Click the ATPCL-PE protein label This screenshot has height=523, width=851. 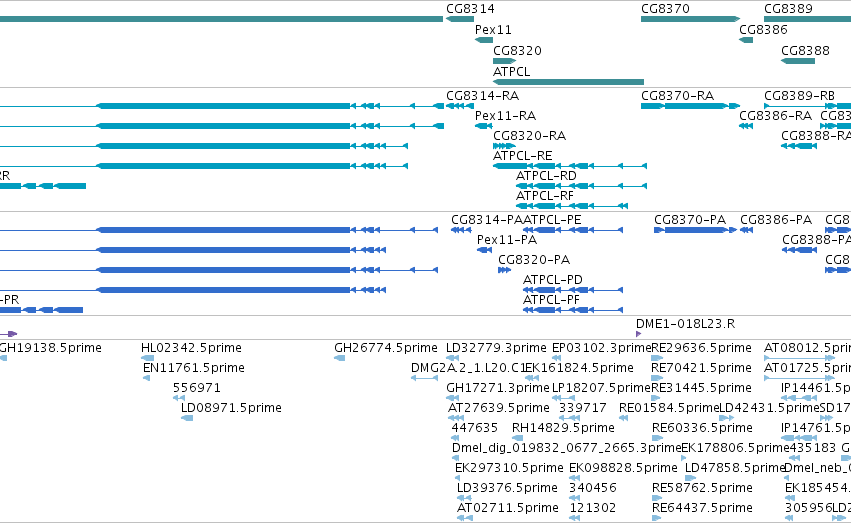point(552,220)
